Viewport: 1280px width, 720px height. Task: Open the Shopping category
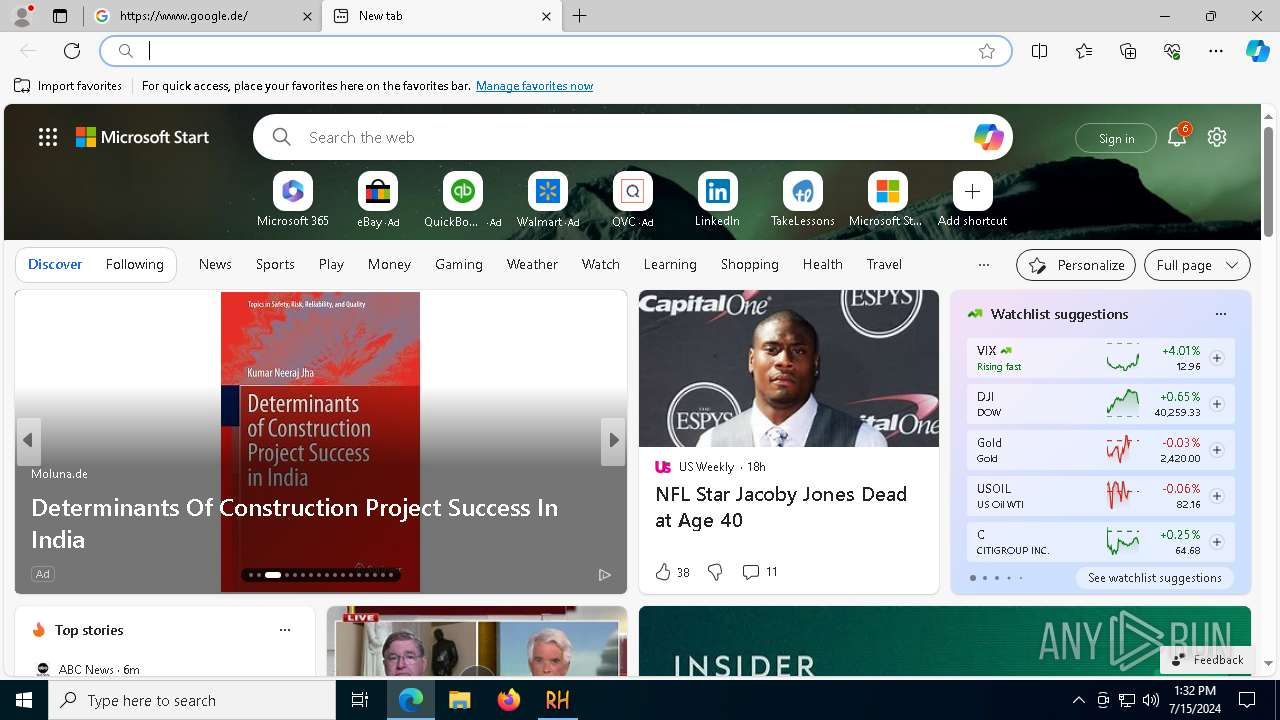749,264
